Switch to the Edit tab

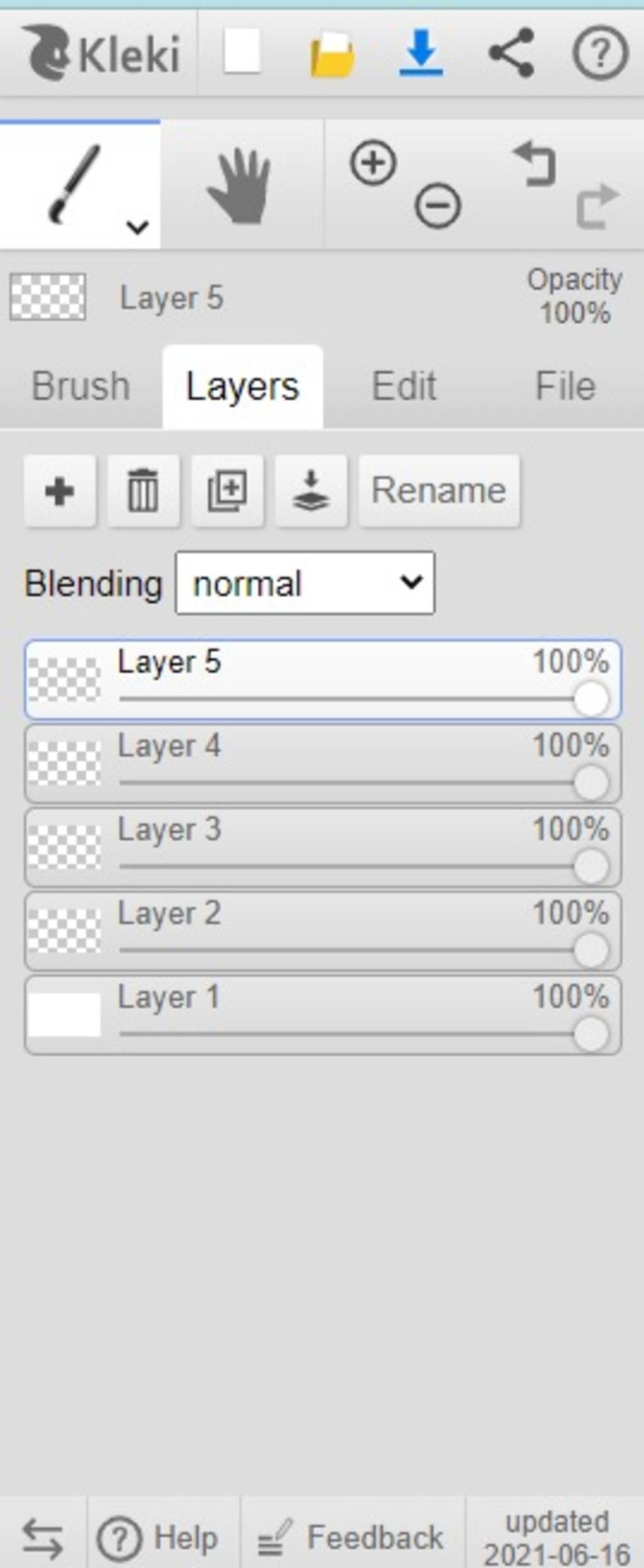tap(404, 386)
